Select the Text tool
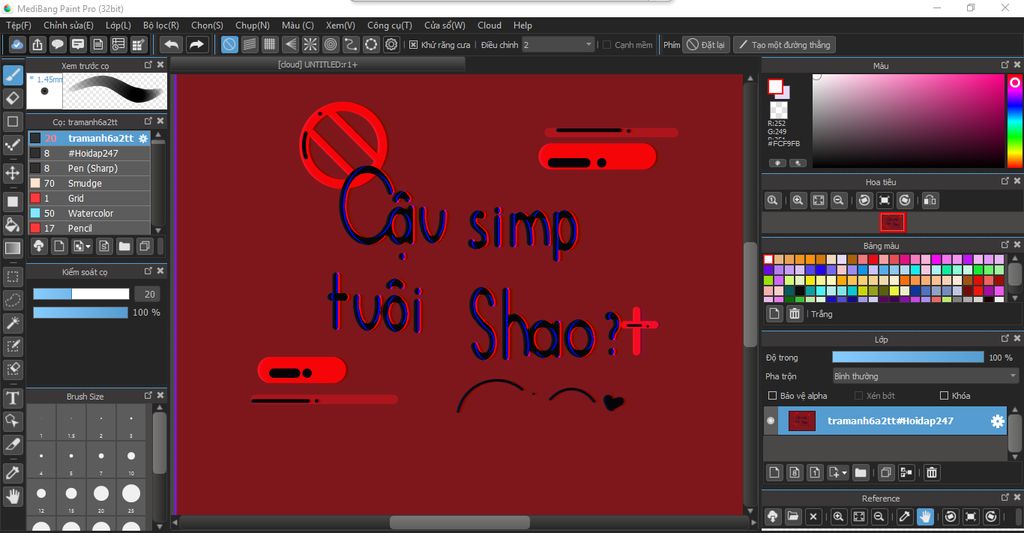Image resolution: width=1024 pixels, height=533 pixels. point(12,397)
